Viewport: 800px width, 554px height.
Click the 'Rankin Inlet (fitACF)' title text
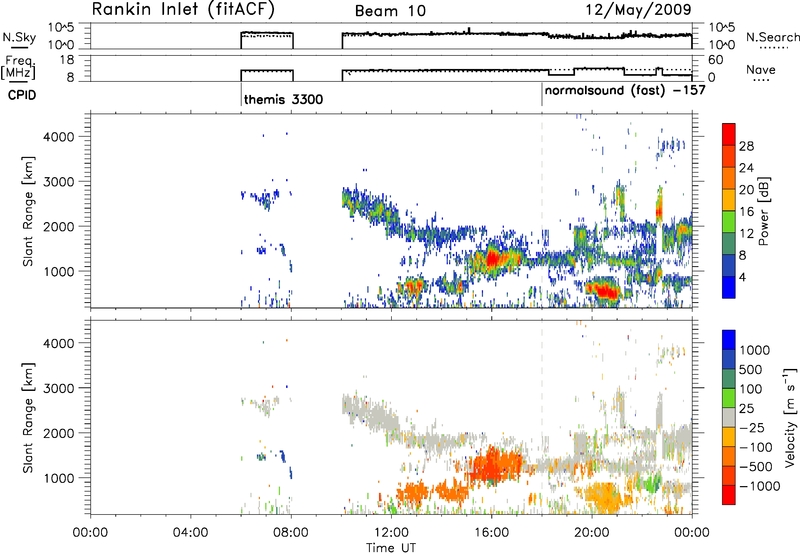(183, 9)
